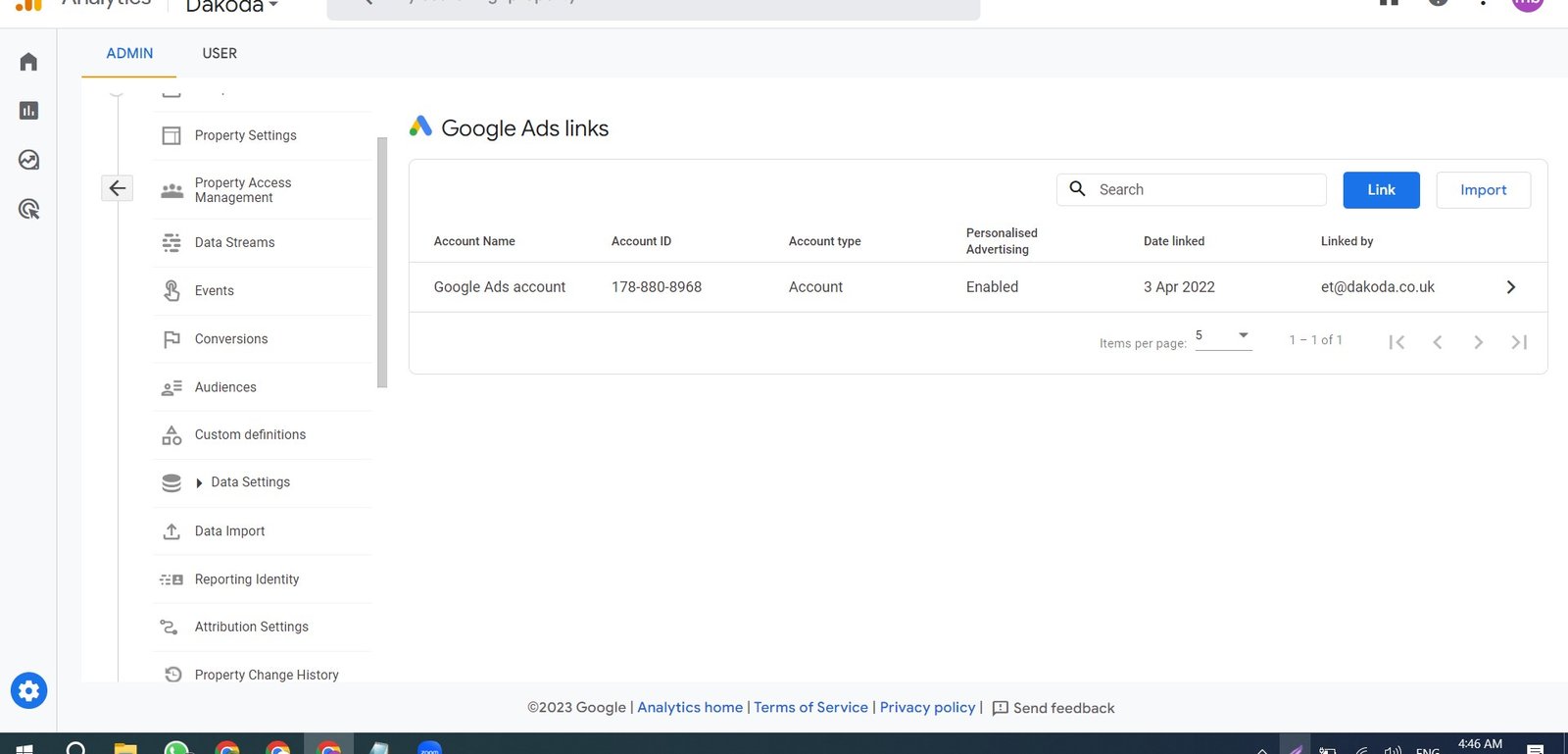Click the blue Link button
Image resolution: width=1568 pixels, height=754 pixels.
(x=1381, y=190)
